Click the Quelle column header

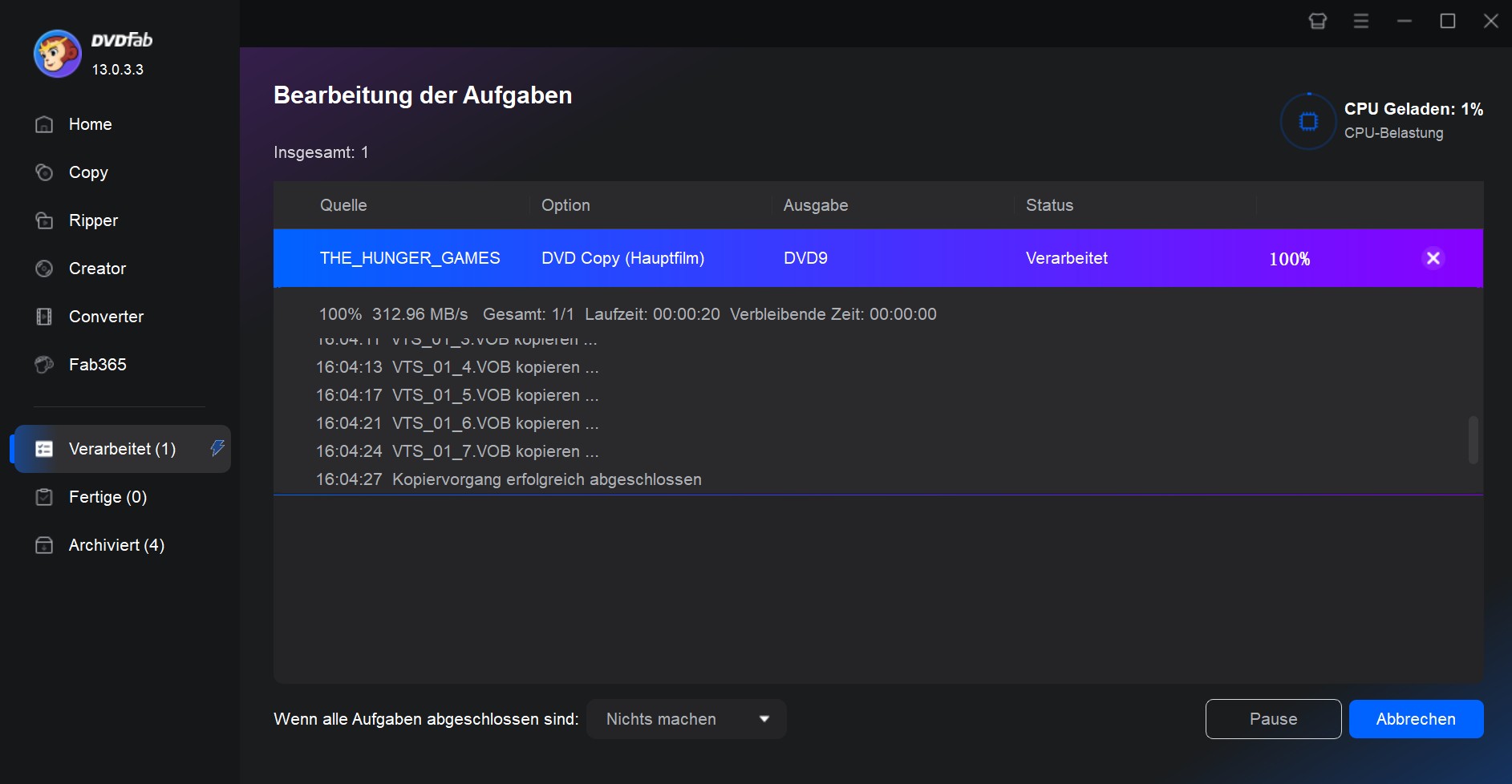[343, 205]
